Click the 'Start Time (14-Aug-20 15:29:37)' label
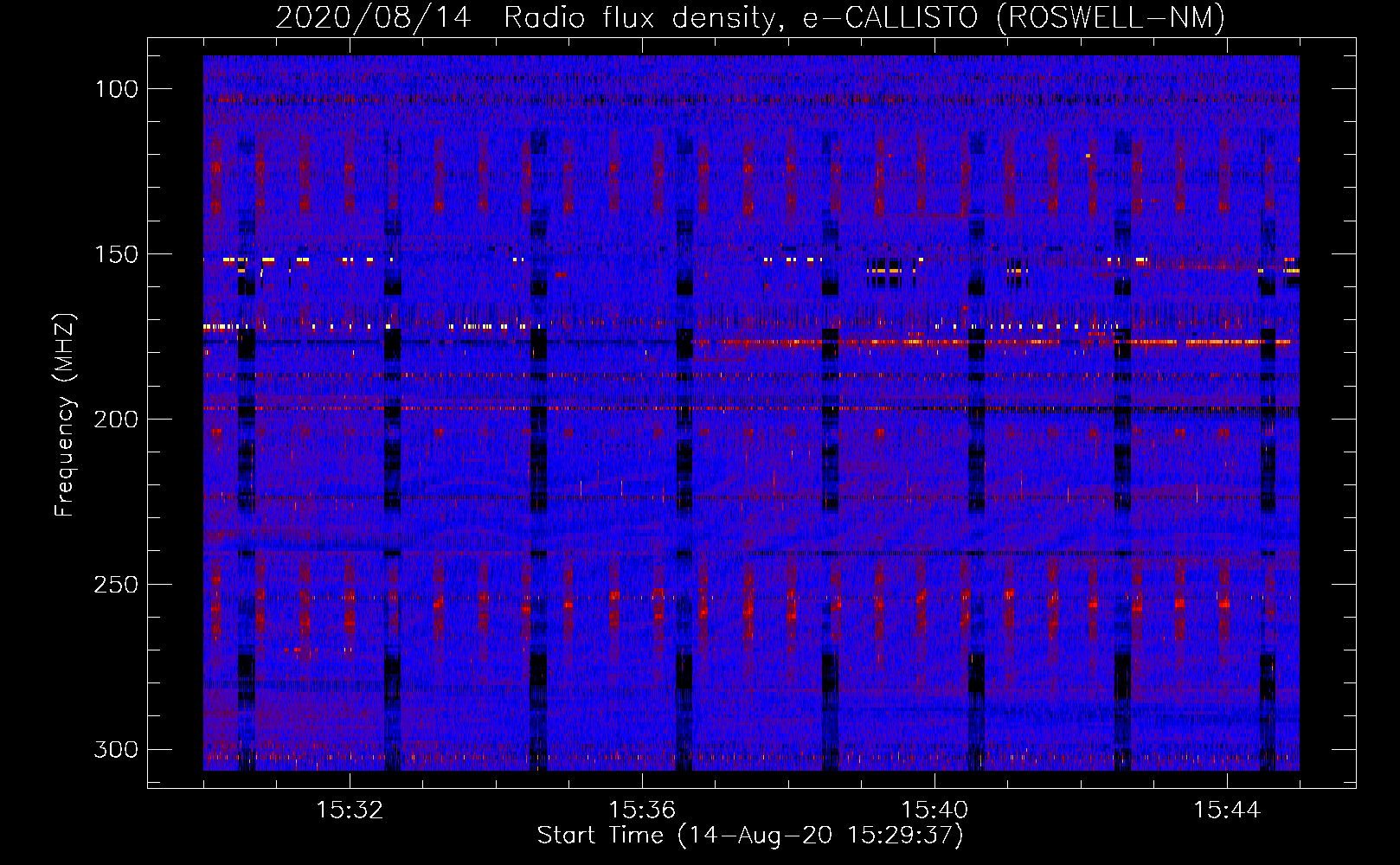The width and height of the screenshot is (1400, 865). coord(750,836)
